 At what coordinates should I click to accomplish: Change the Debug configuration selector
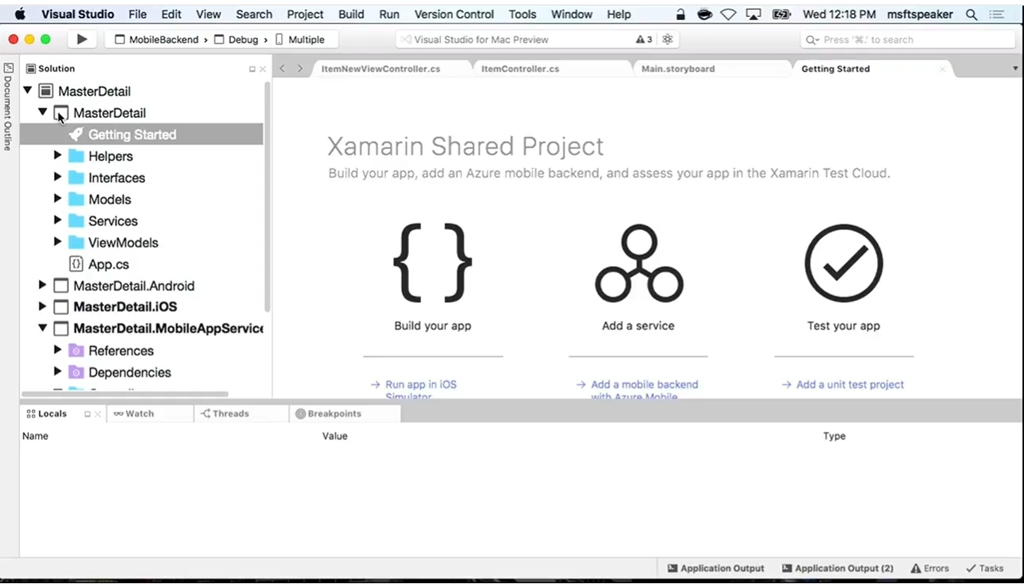(236, 39)
